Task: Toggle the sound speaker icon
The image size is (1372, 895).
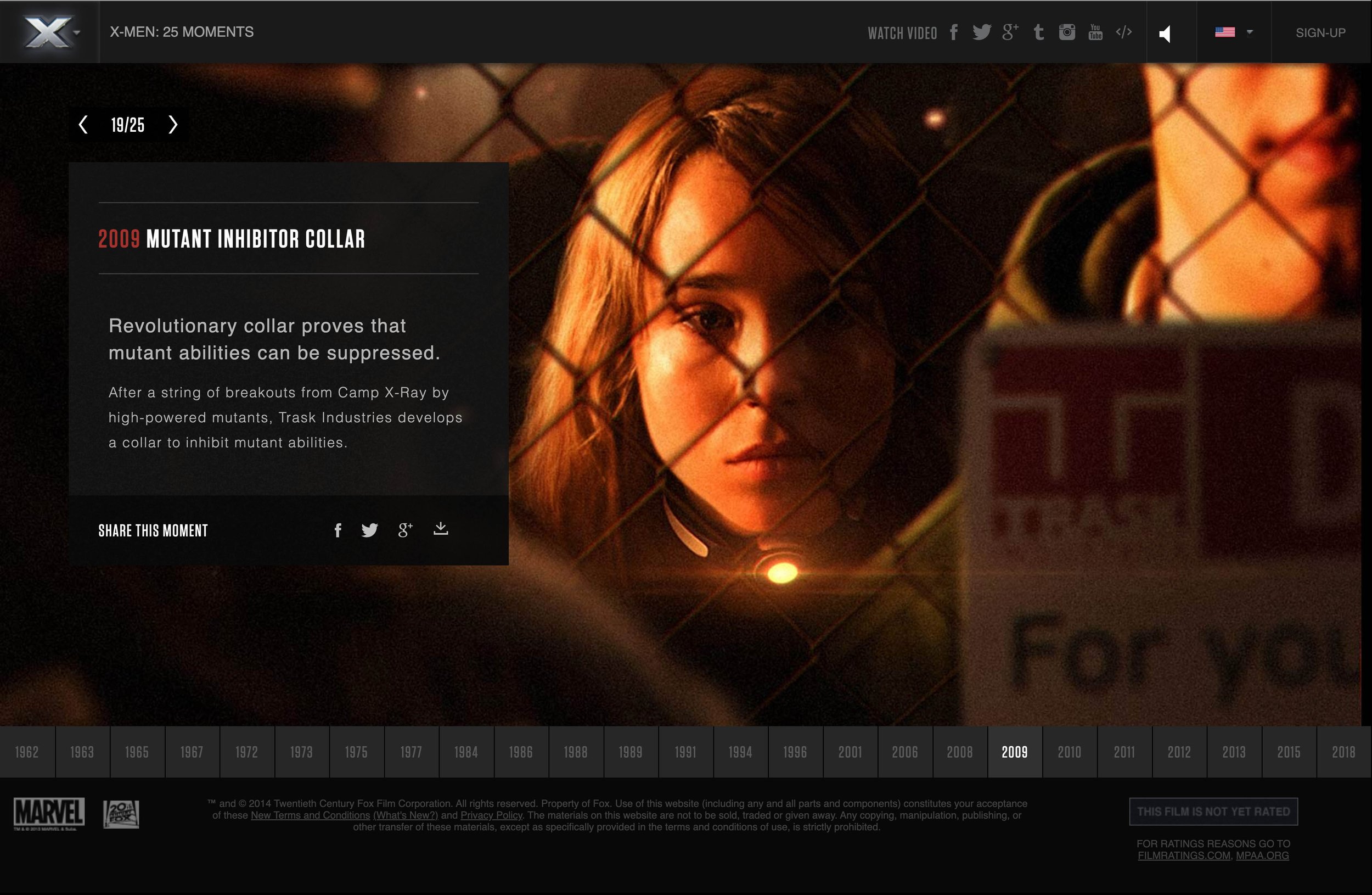Action: click(1166, 33)
